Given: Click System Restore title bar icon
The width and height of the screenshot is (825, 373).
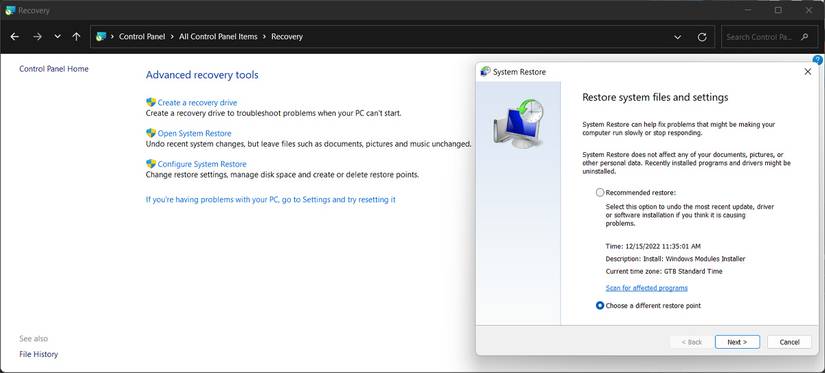Looking at the screenshot, I should (486, 72).
